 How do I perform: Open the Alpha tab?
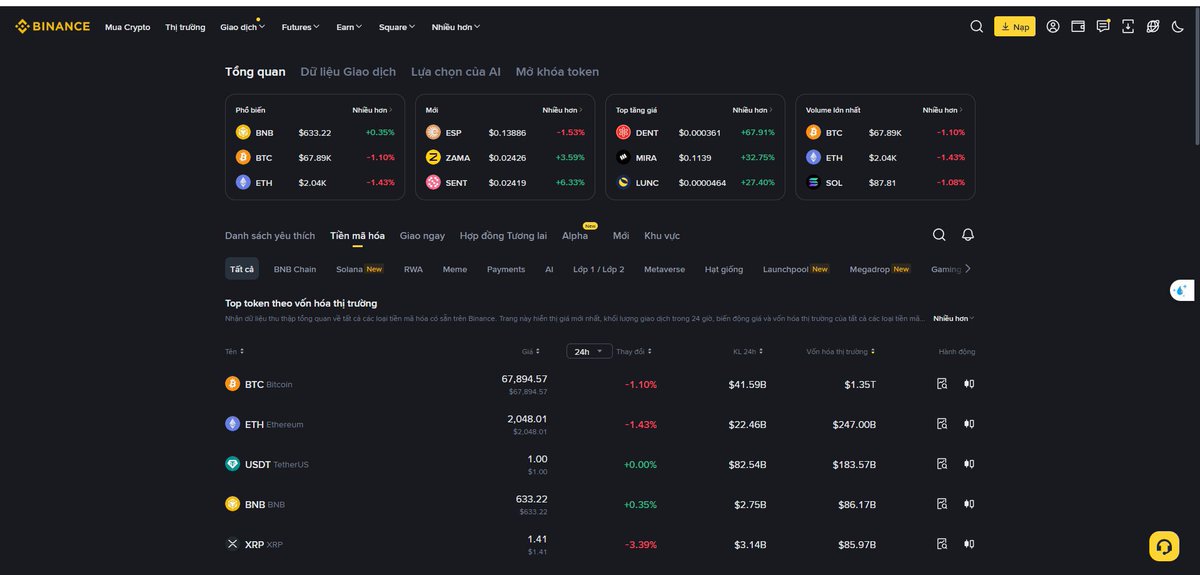[575, 236]
